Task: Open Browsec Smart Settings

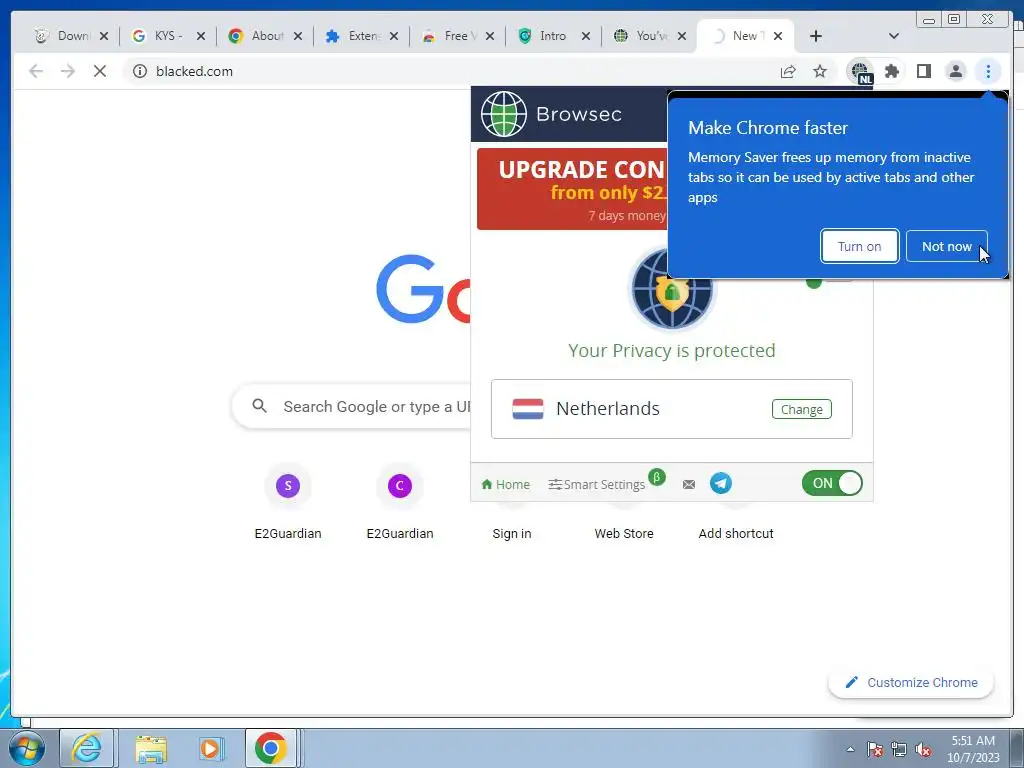Action: pyautogui.click(x=597, y=485)
